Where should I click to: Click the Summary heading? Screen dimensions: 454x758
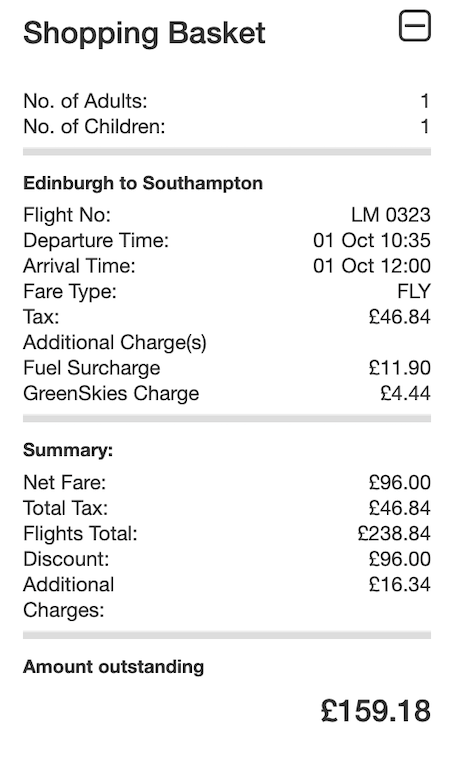coord(68,450)
